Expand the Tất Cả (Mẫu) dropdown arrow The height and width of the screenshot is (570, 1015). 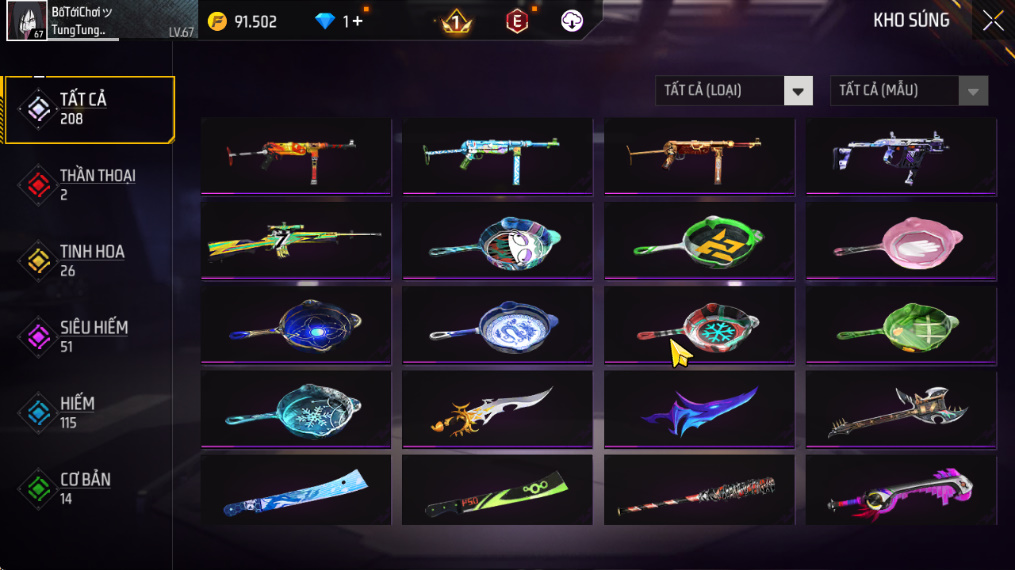click(973, 91)
